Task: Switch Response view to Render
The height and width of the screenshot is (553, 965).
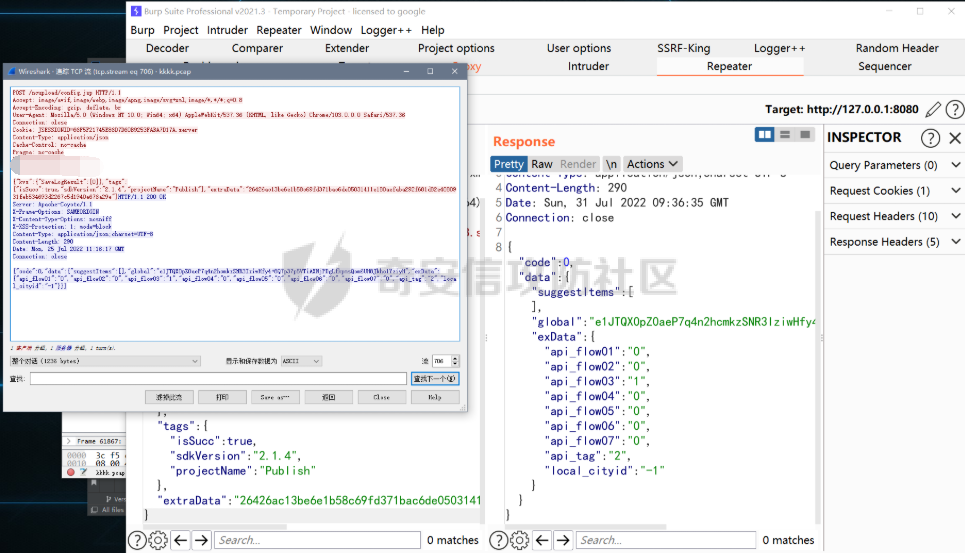Action: 578,164
